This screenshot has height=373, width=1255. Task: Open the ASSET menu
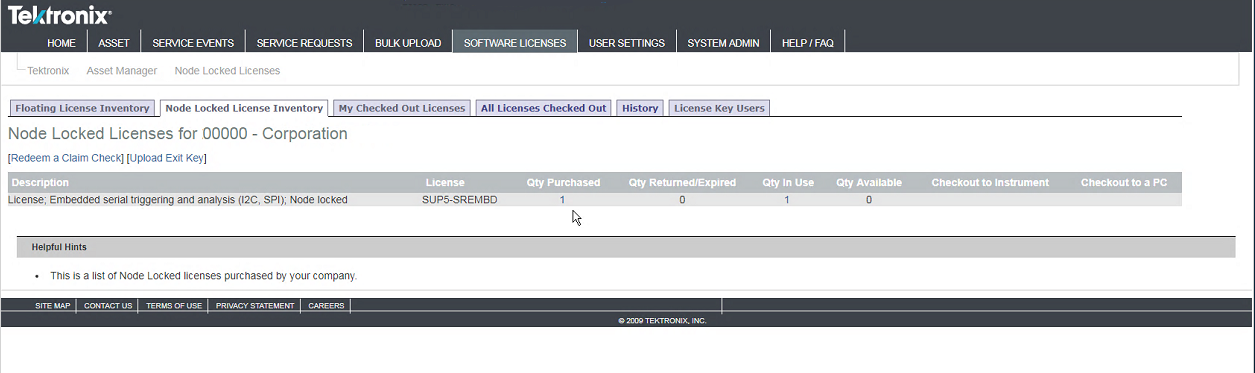[114, 43]
